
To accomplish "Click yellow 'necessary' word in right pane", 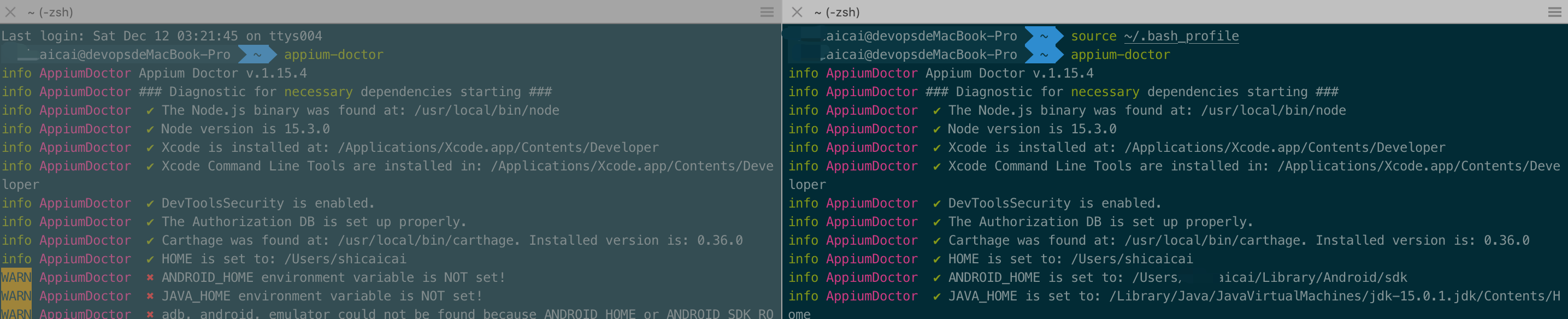I will point(1105,92).
